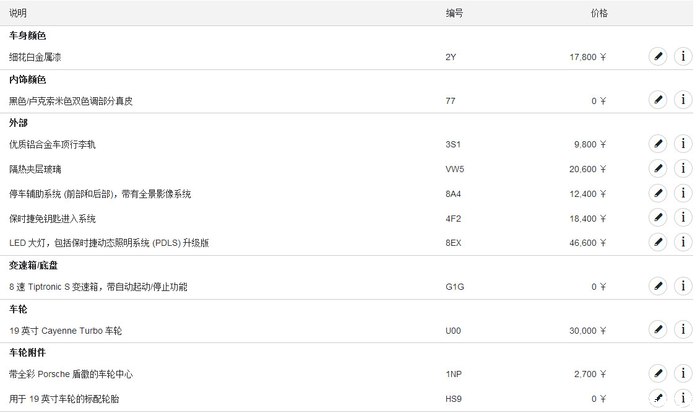700x413 pixels.
Task: Edit the 8 速 Tiptronic S transmission
Action: click(x=658, y=286)
